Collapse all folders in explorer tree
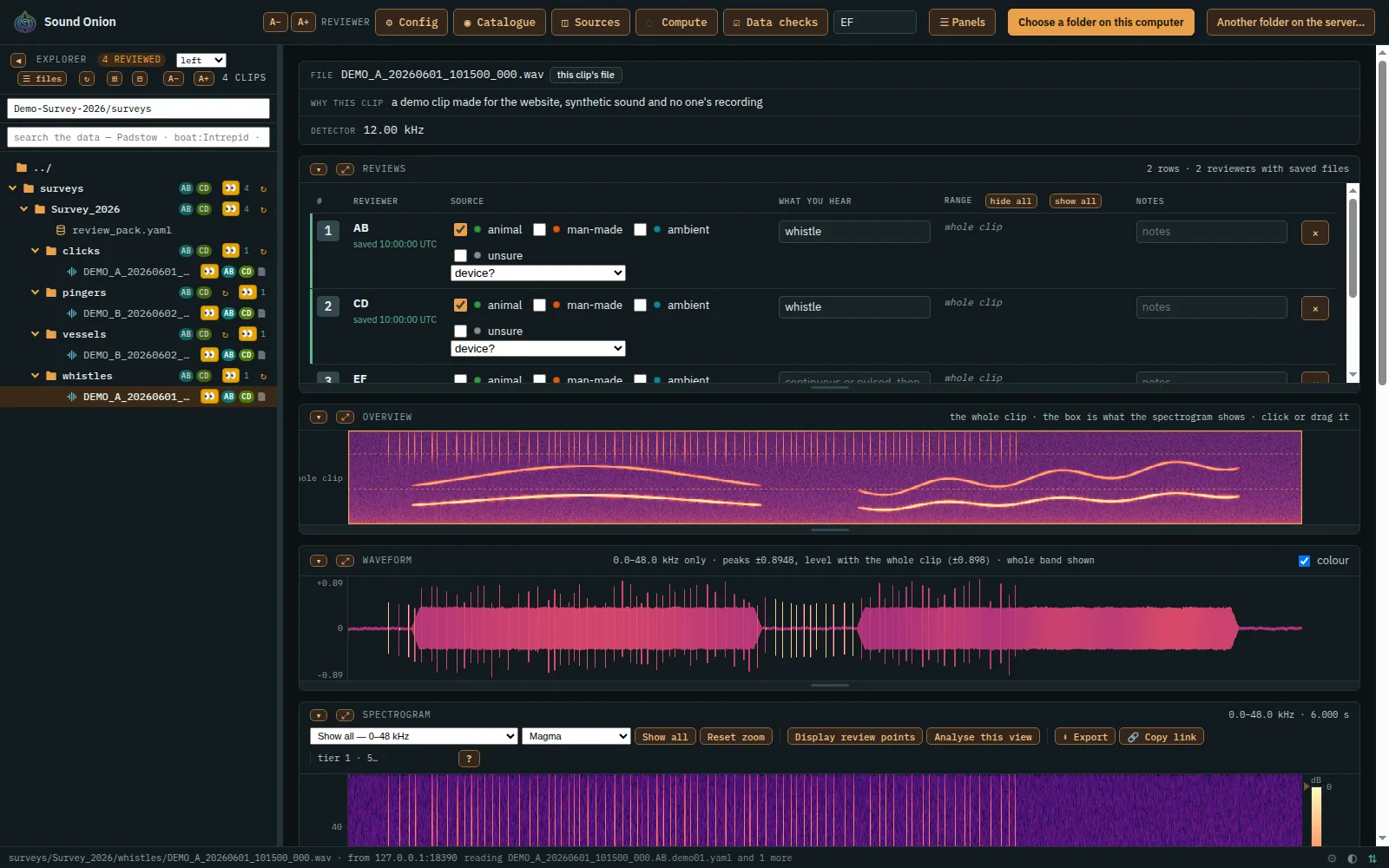Image resolution: width=1389 pixels, height=868 pixels. point(140,78)
